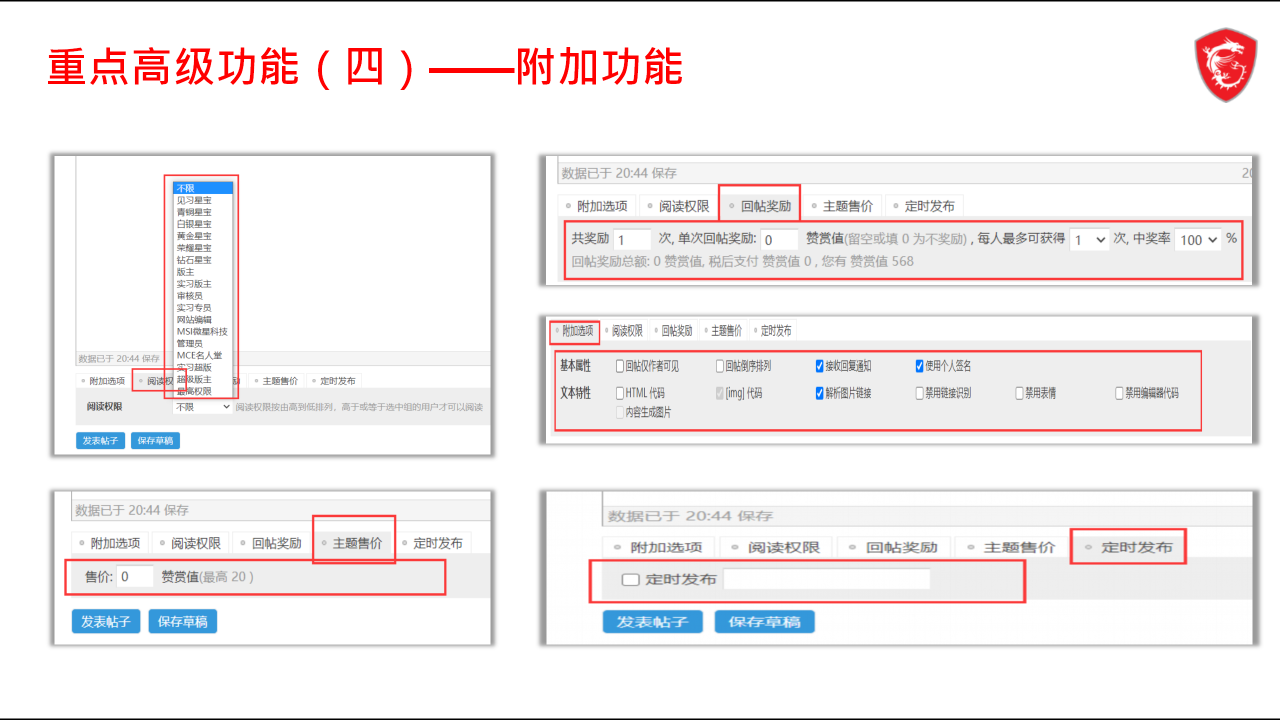Switch to 阅读权限 tab in top-right panel

(680, 207)
